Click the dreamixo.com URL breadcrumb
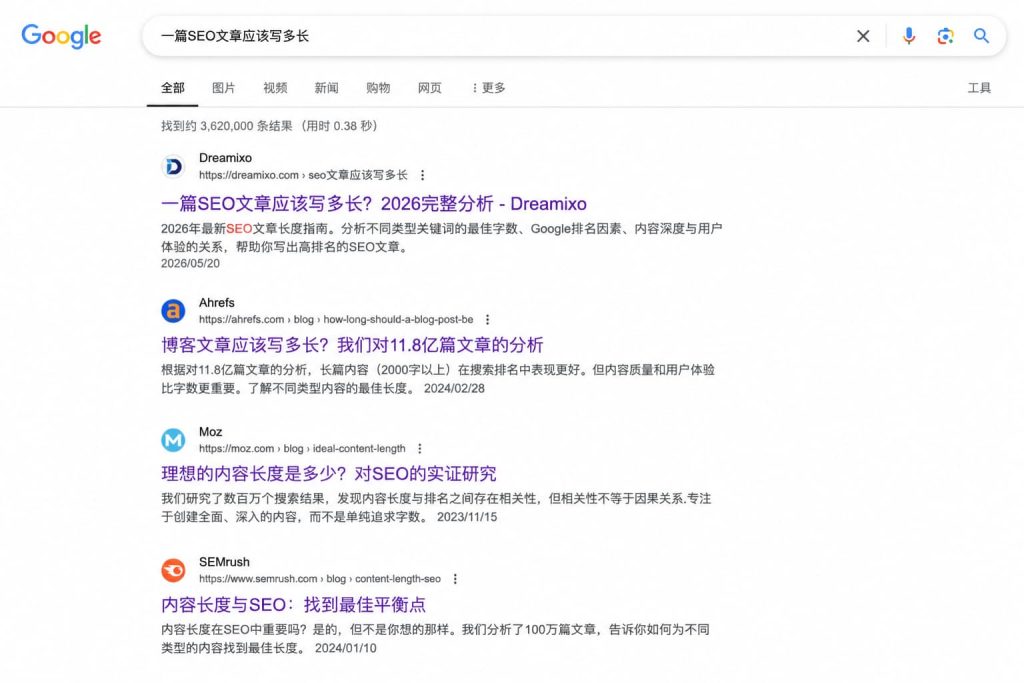Viewport: 1024px width, 683px height. (303, 175)
